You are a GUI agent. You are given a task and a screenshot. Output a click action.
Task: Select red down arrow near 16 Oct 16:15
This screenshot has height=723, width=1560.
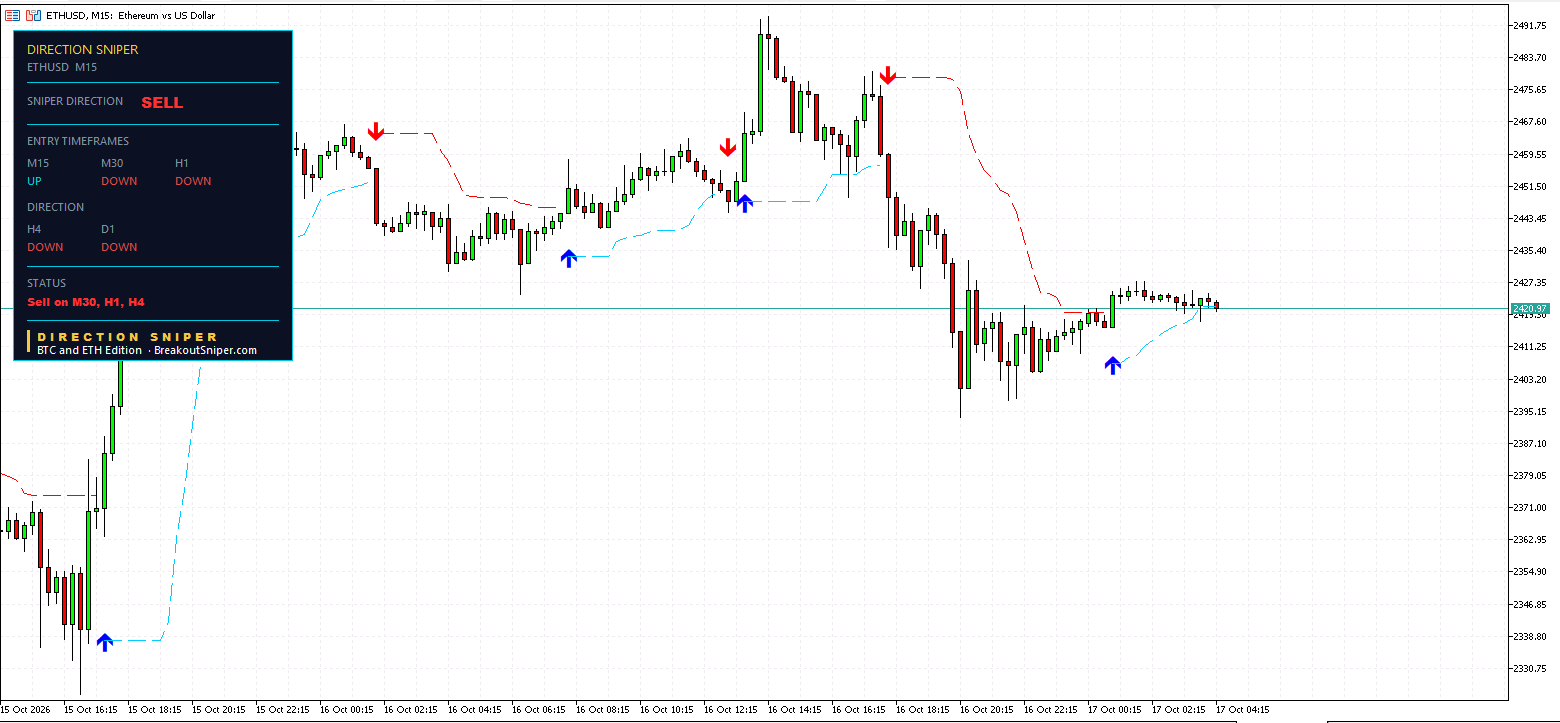coord(887,74)
